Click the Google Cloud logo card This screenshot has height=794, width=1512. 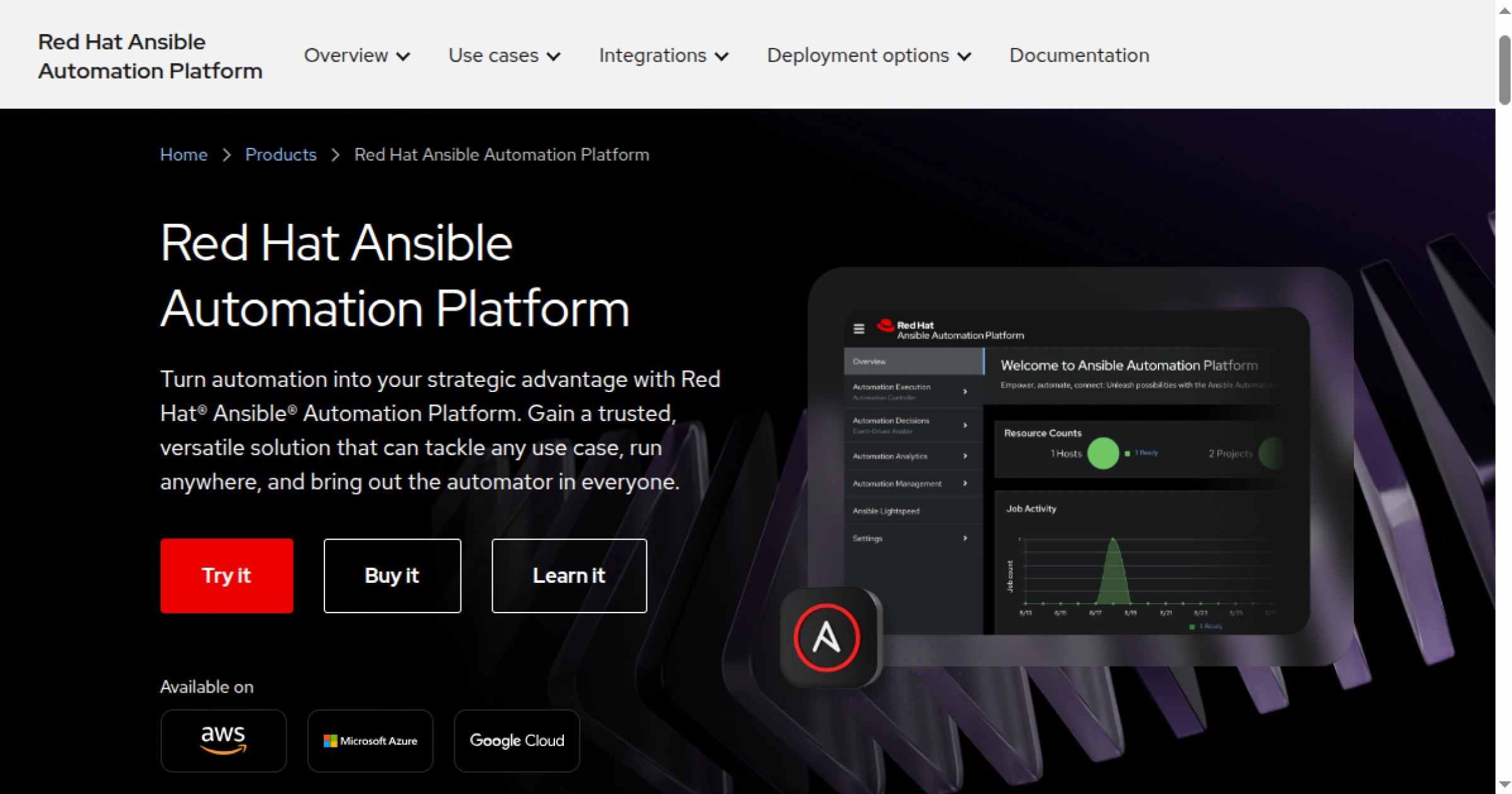(x=517, y=740)
